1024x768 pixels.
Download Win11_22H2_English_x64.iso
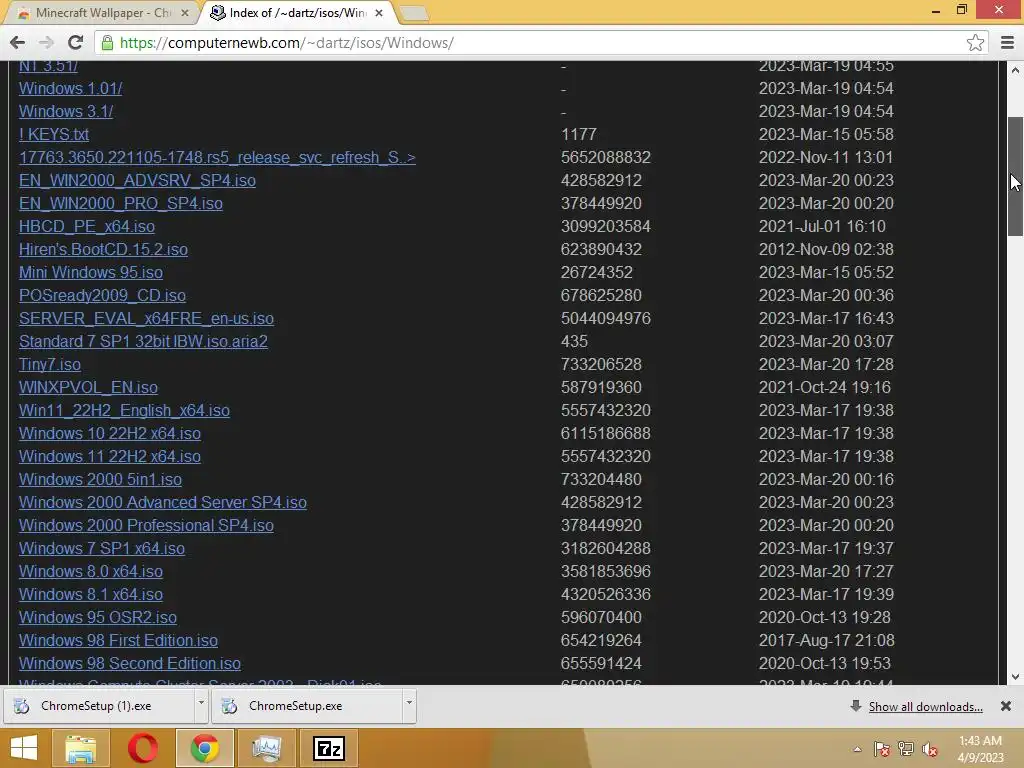[124, 410]
